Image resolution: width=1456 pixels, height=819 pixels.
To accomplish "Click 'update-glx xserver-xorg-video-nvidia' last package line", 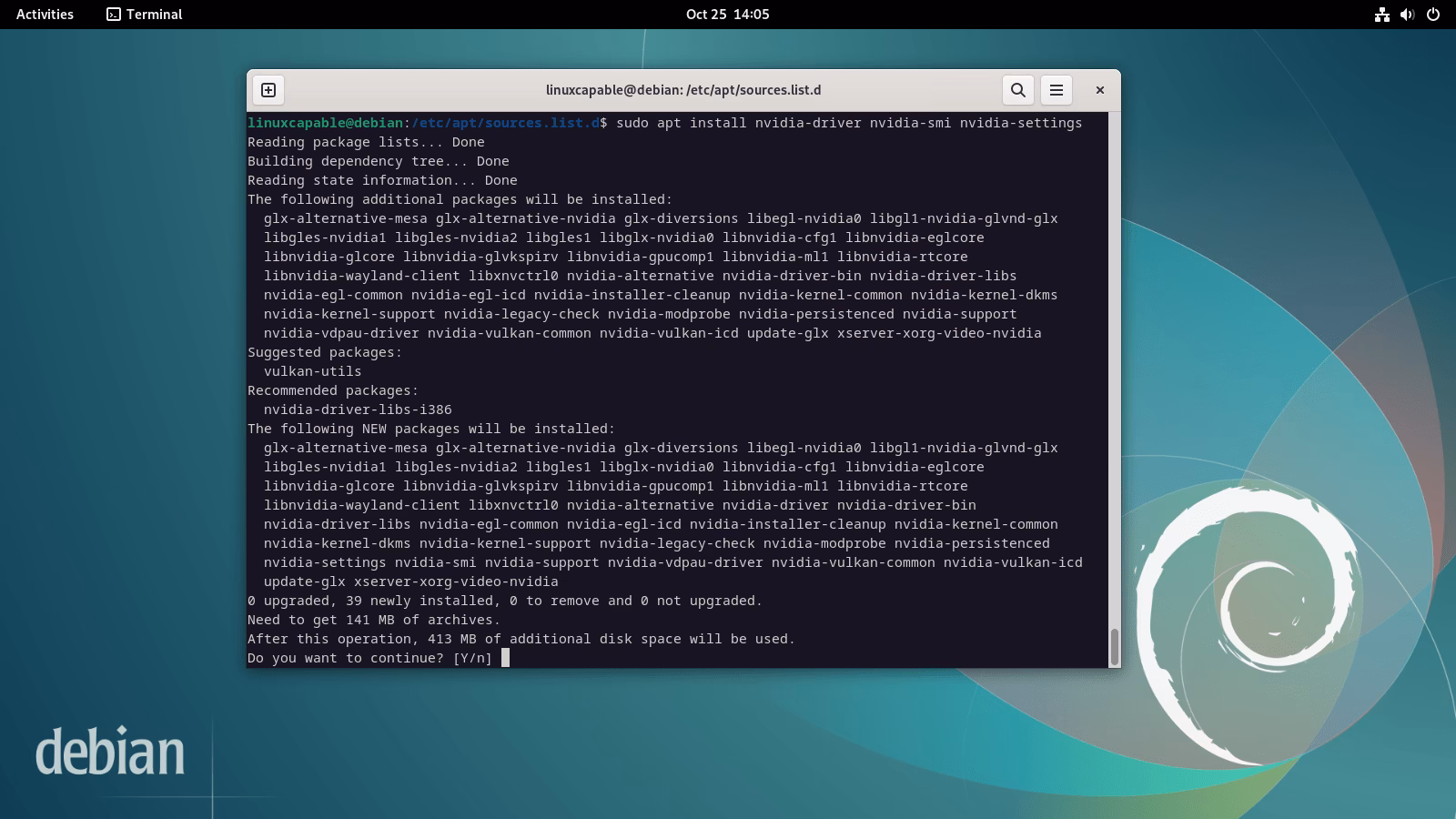I will 411,581.
